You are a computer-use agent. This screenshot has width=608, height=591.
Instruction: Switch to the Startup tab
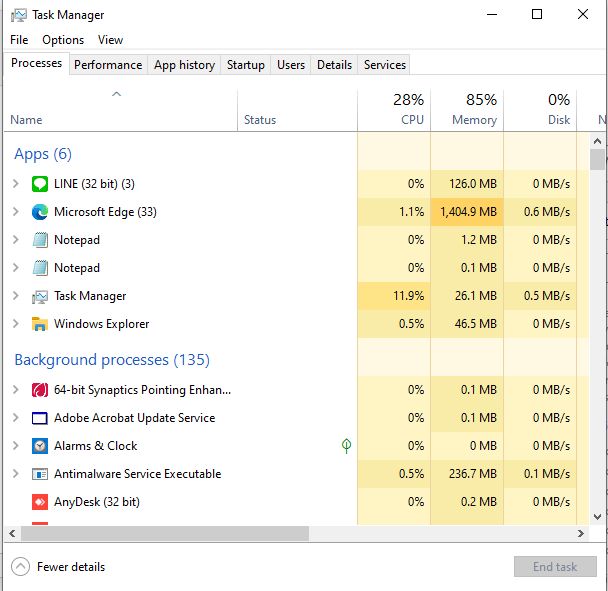pos(246,65)
